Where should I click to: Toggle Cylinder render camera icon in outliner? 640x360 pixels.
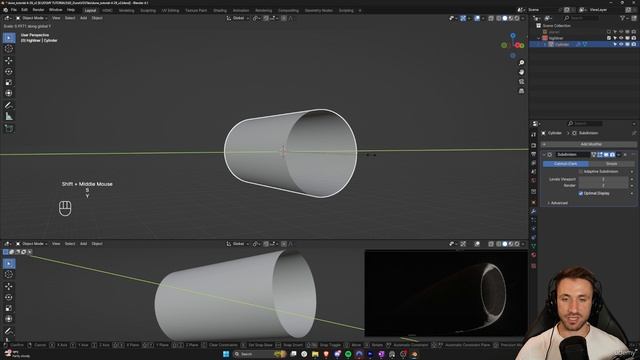[633, 44]
